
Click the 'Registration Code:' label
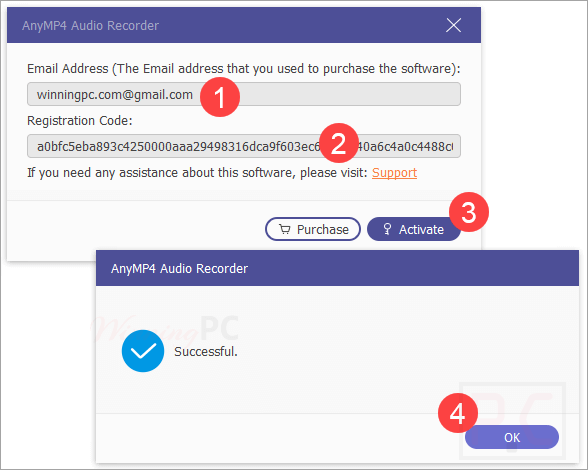(80, 121)
